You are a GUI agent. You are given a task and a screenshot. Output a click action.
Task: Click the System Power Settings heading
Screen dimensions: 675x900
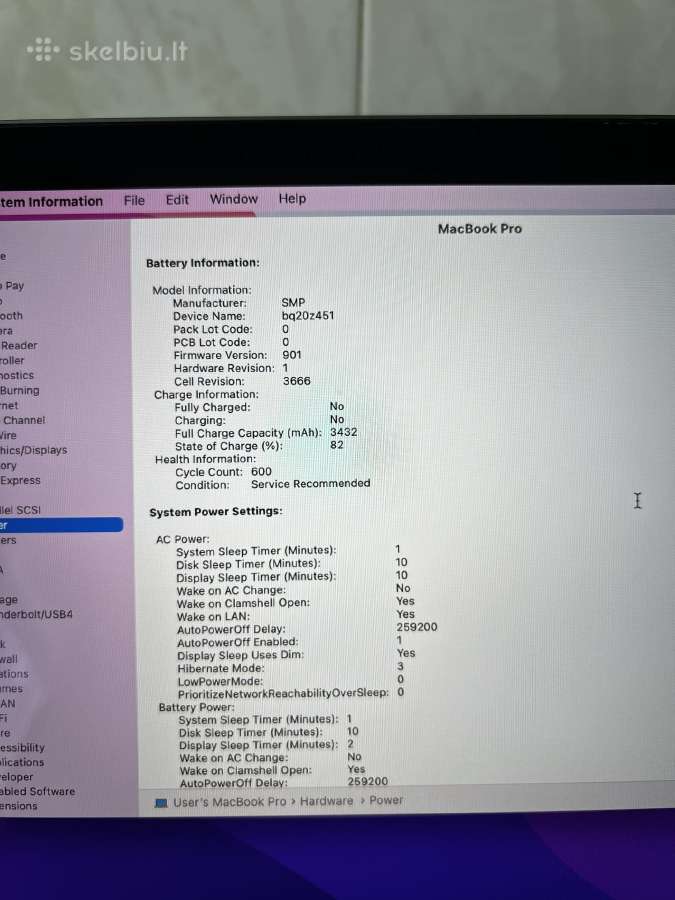[216, 511]
